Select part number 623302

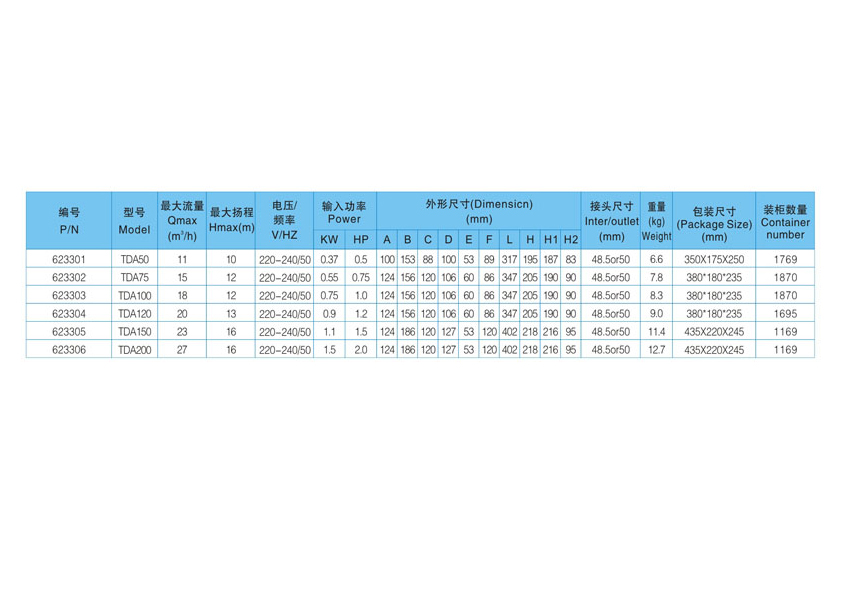(x=69, y=277)
